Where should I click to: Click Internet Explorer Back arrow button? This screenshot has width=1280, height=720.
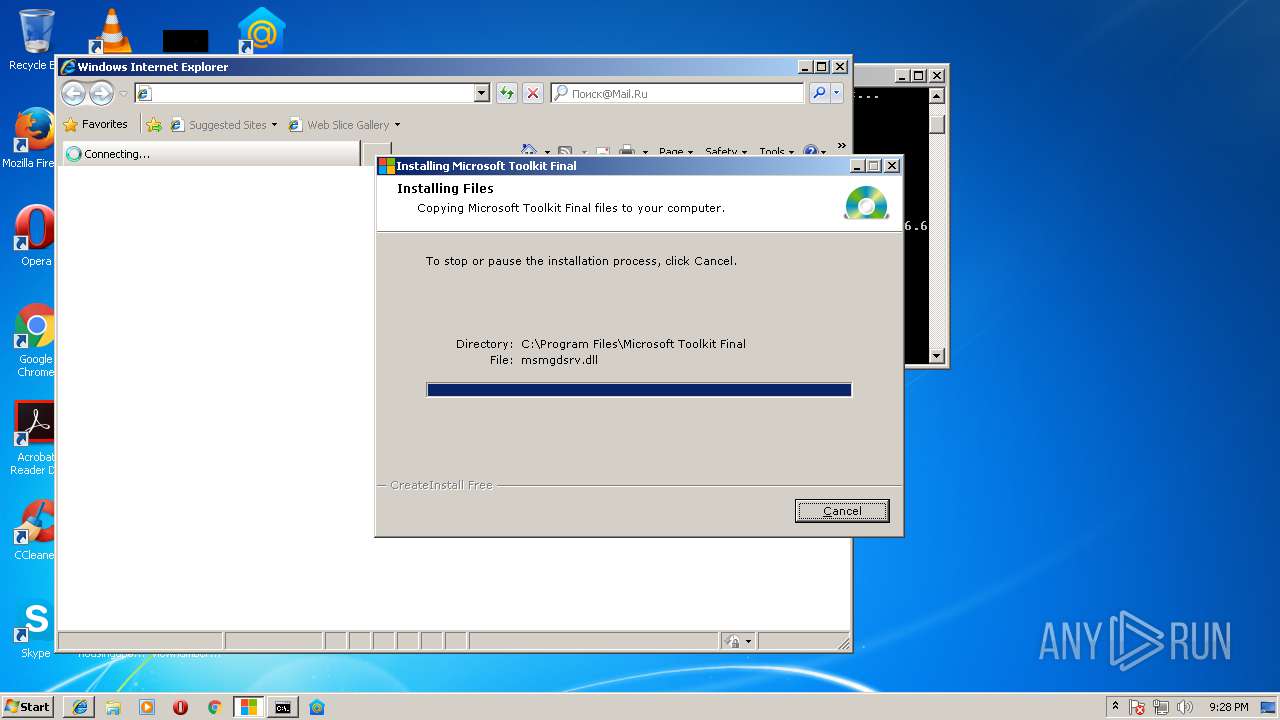(73, 94)
